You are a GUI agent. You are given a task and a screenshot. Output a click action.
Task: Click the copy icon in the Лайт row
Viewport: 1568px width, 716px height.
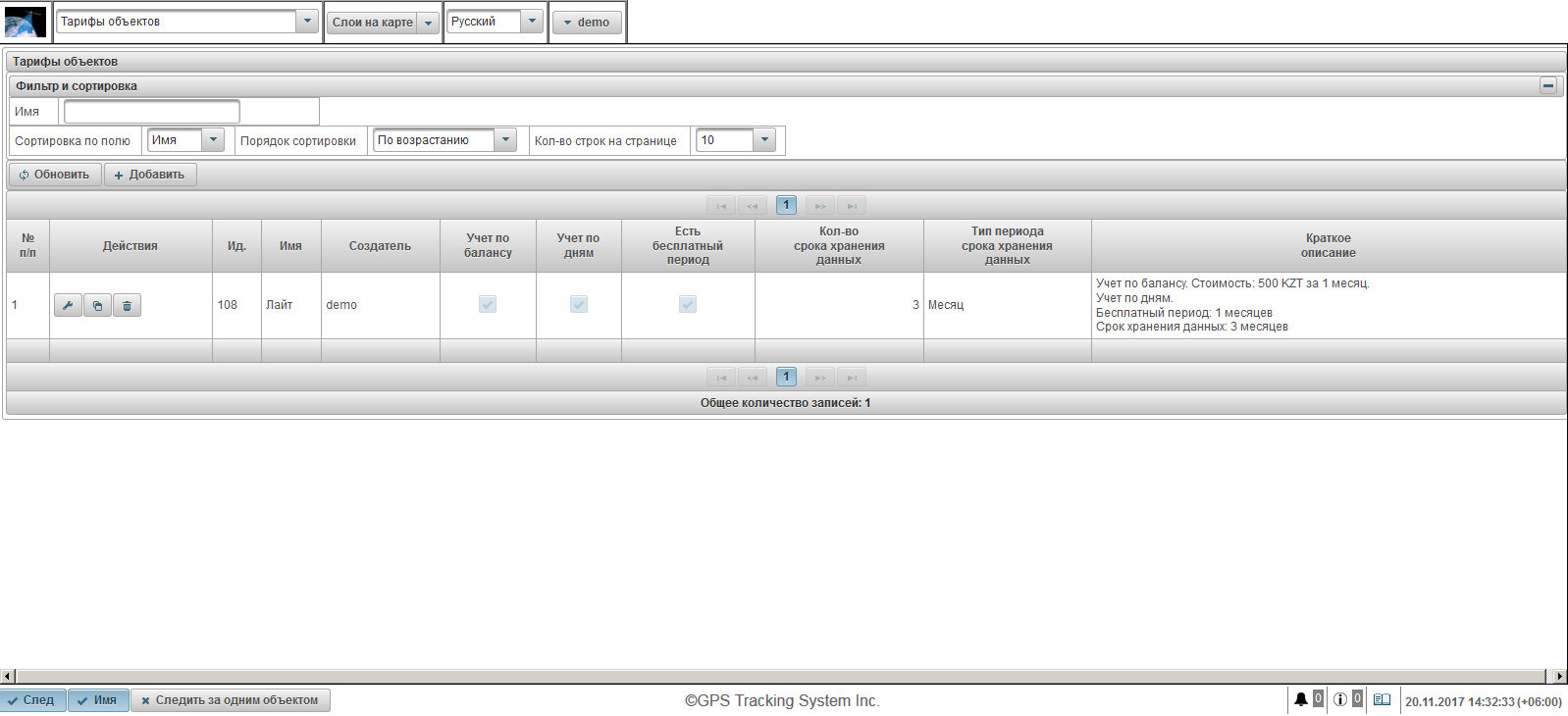click(x=97, y=305)
